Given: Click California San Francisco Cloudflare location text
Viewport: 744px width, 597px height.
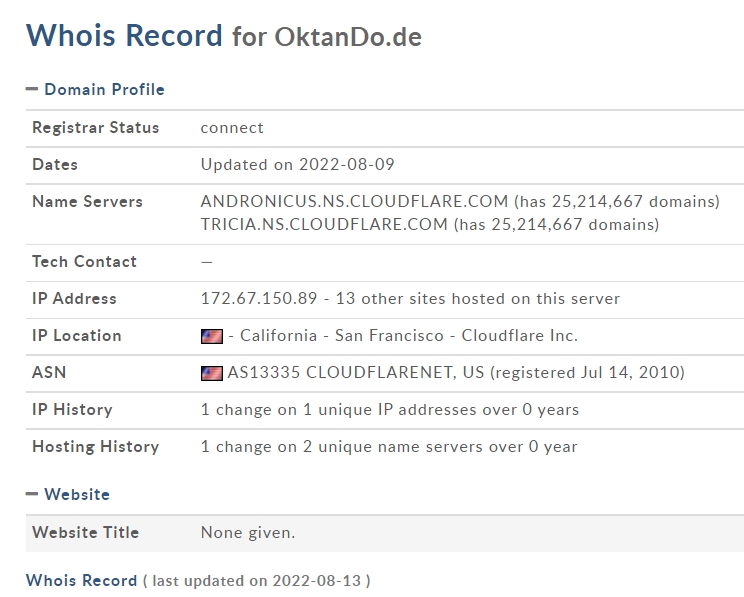Looking at the screenshot, I should (x=403, y=336).
